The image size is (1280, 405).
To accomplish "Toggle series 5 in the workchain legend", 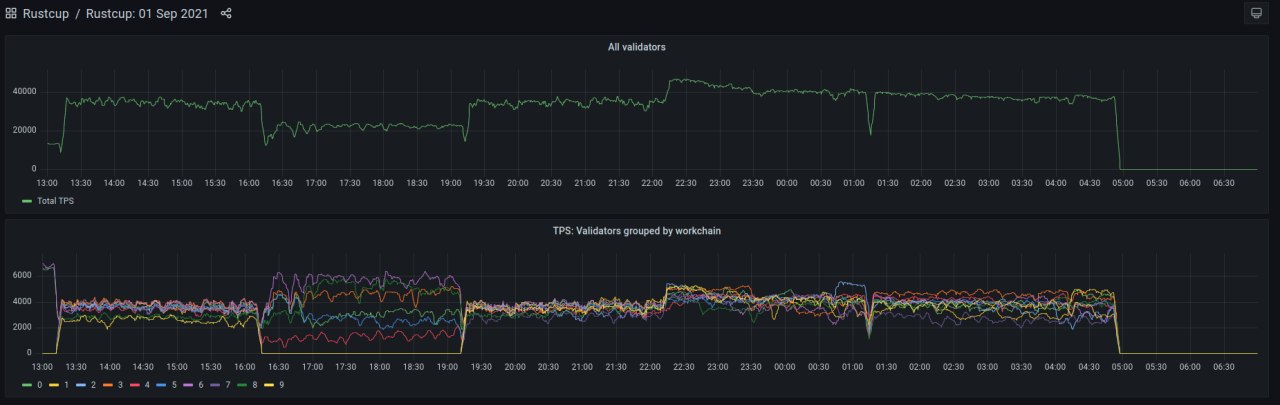I will pos(174,384).
